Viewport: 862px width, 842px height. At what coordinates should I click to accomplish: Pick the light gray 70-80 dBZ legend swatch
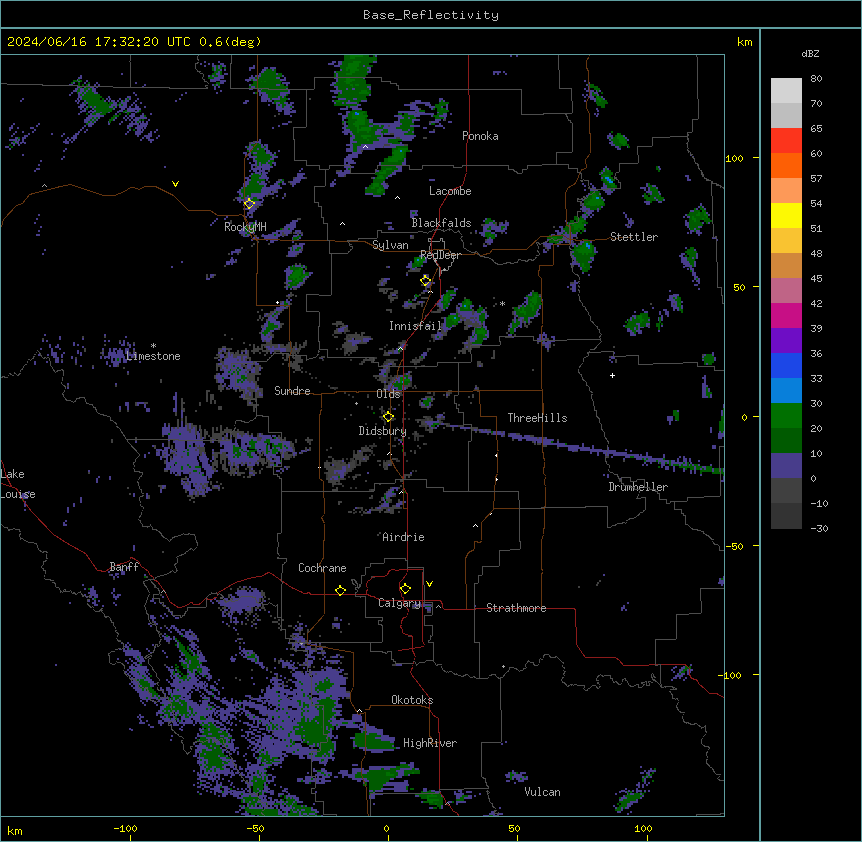point(786,91)
